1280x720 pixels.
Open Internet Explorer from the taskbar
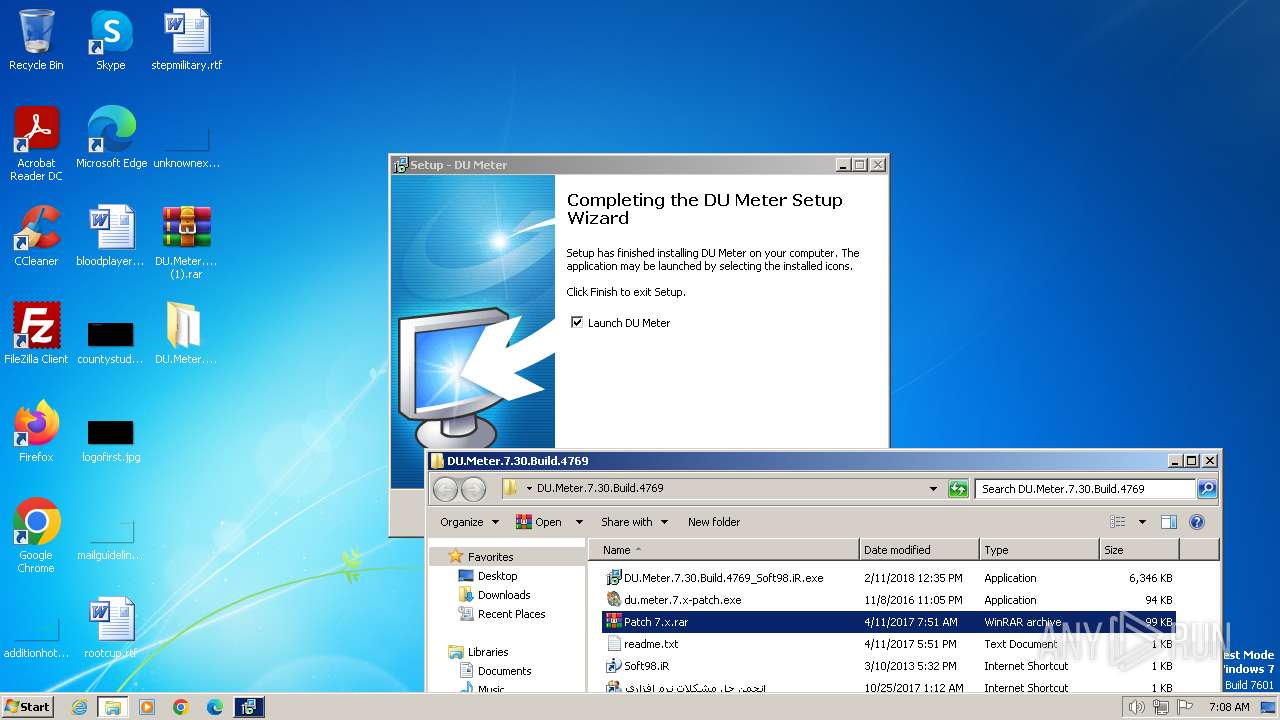click(x=79, y=707)
